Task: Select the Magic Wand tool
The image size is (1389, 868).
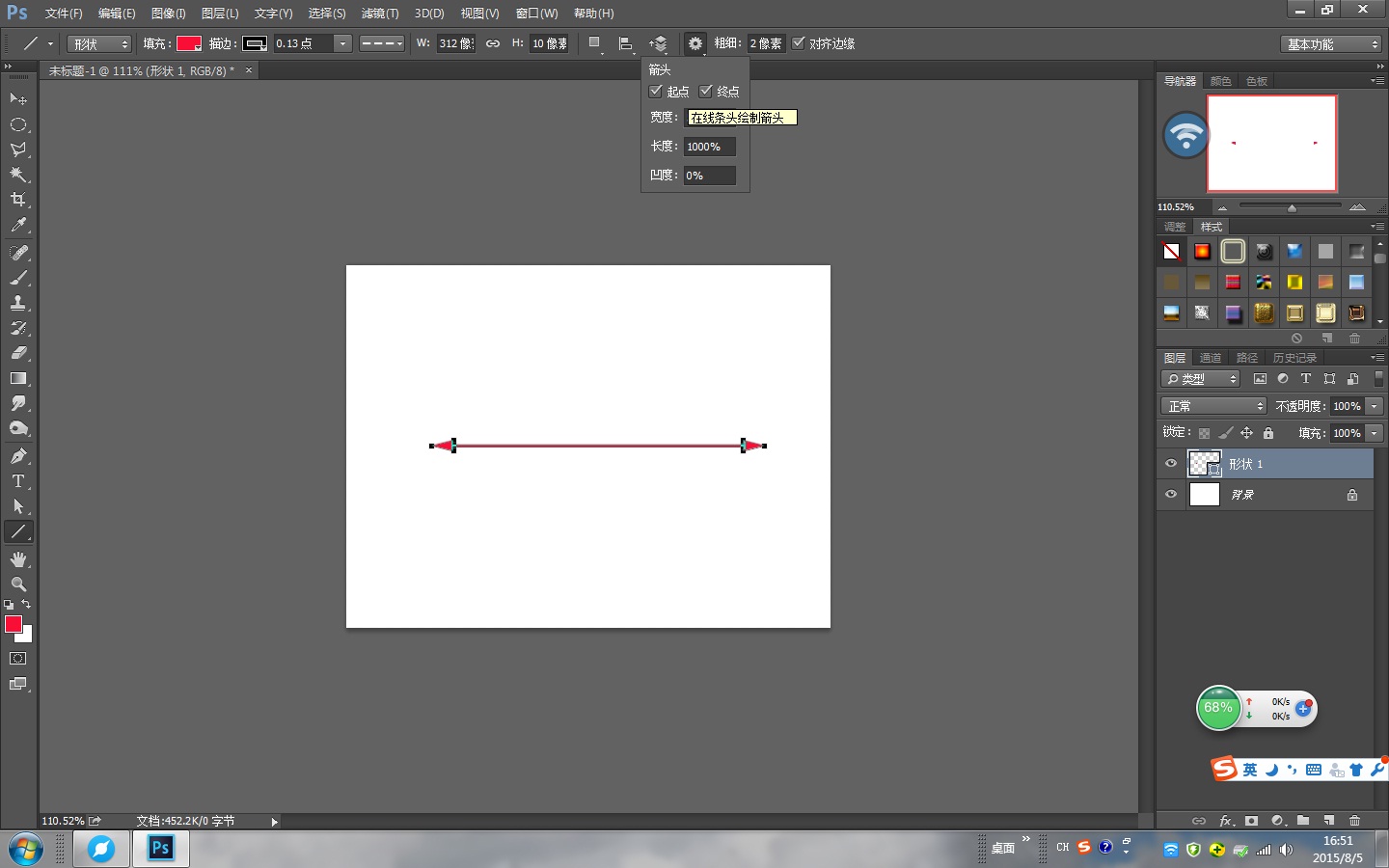Action: pos(18,175)
